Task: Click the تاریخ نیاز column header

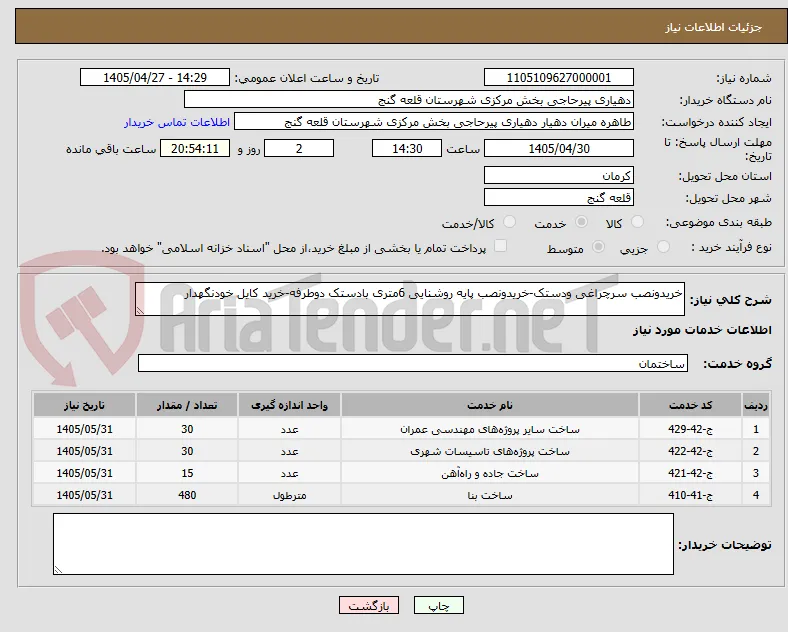Action: [x=84, y=405]
